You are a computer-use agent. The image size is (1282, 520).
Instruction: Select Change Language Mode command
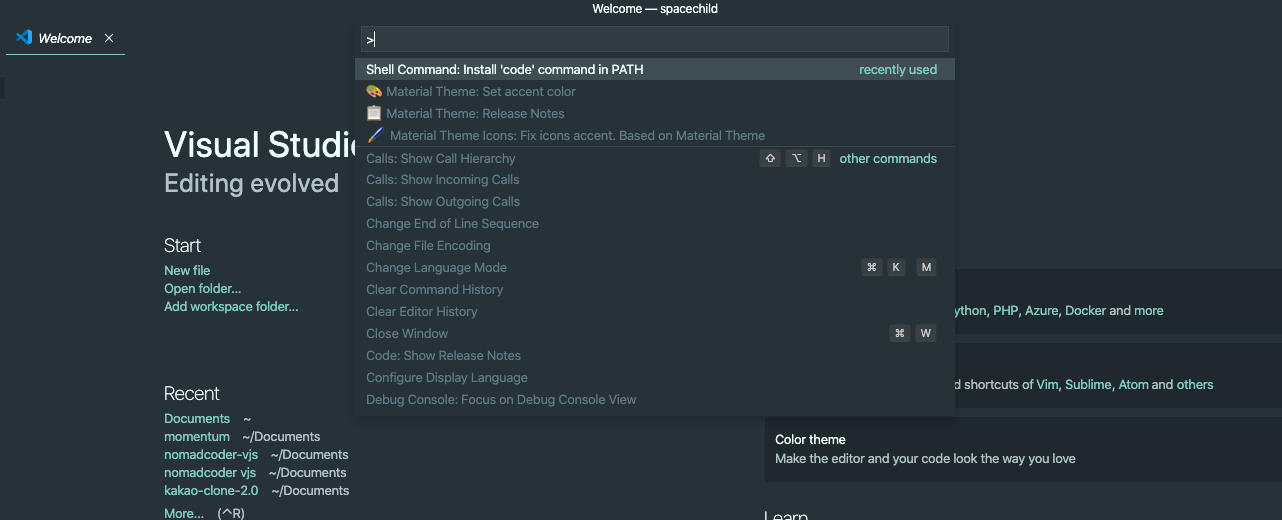[x=655, y=267]
